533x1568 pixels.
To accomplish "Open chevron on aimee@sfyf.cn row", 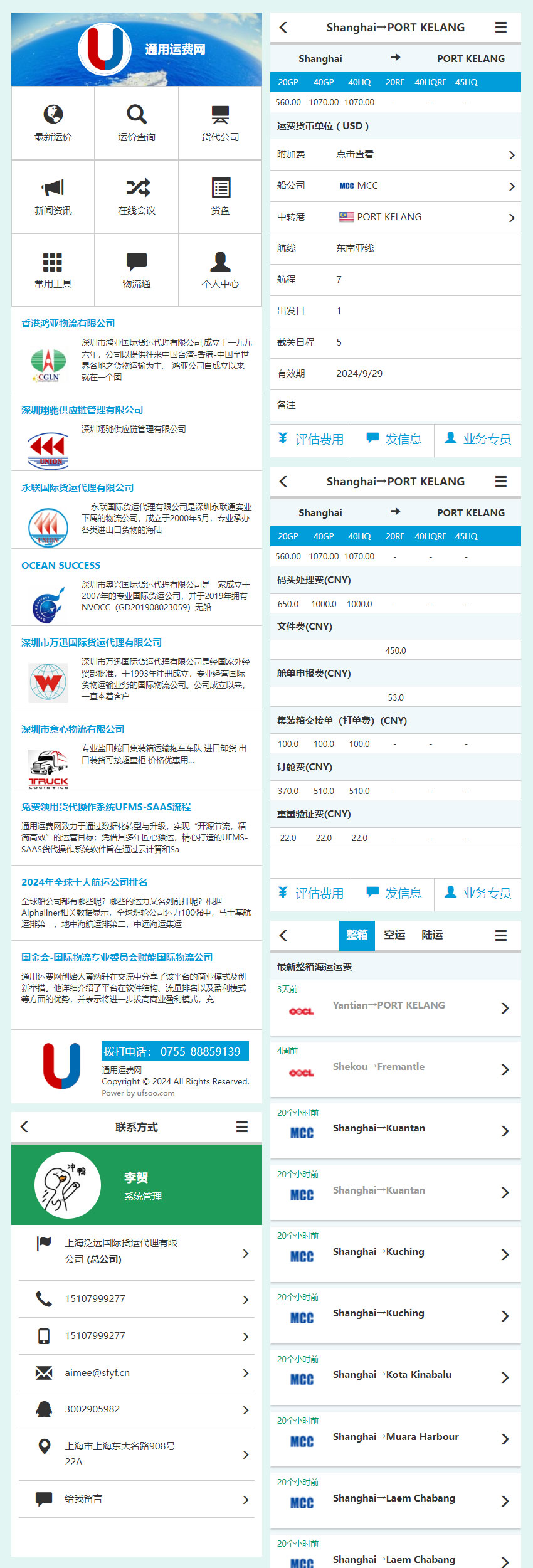I will [246, 1373].
